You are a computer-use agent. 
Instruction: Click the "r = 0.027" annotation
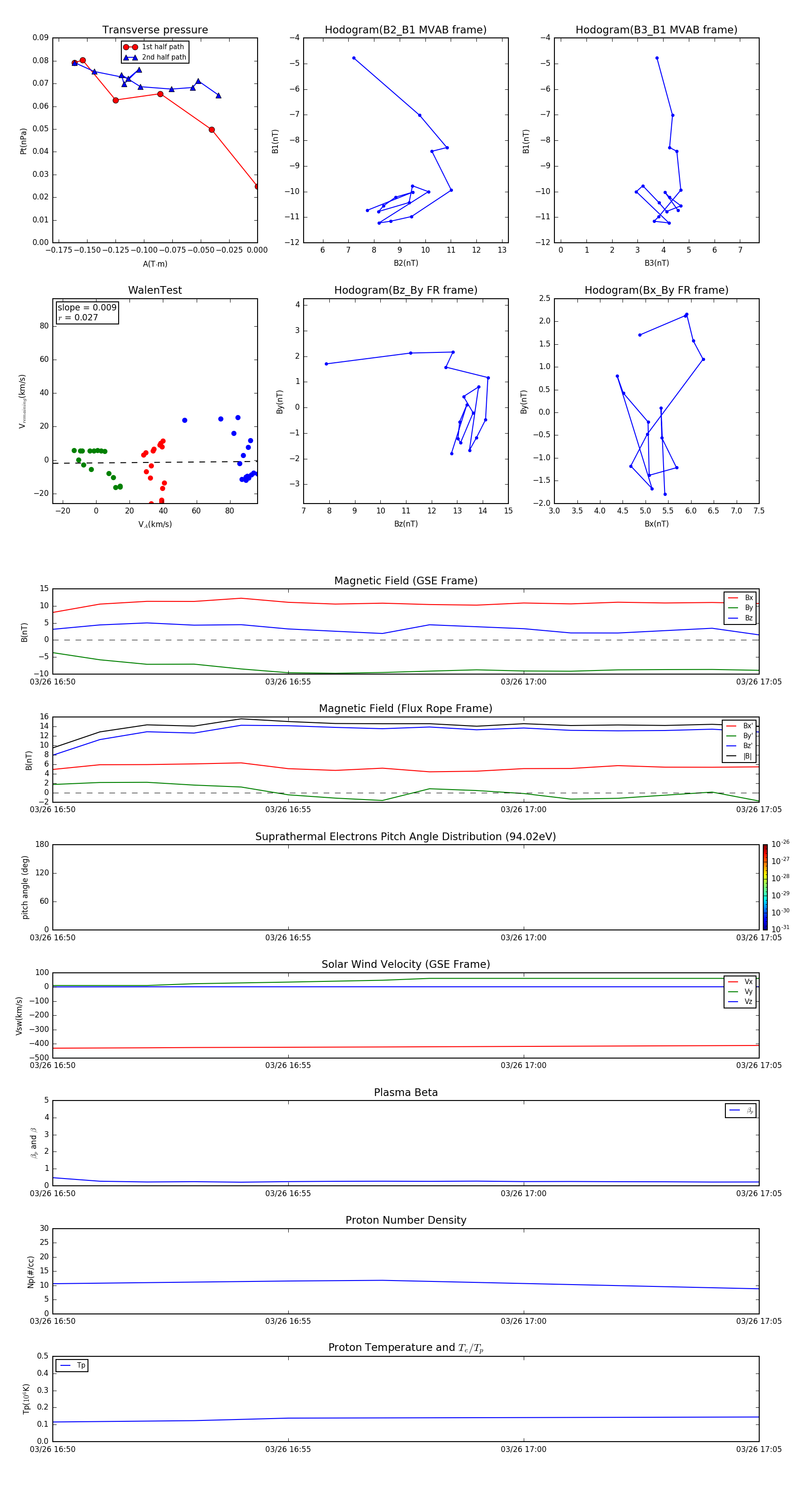pos(78,317)
